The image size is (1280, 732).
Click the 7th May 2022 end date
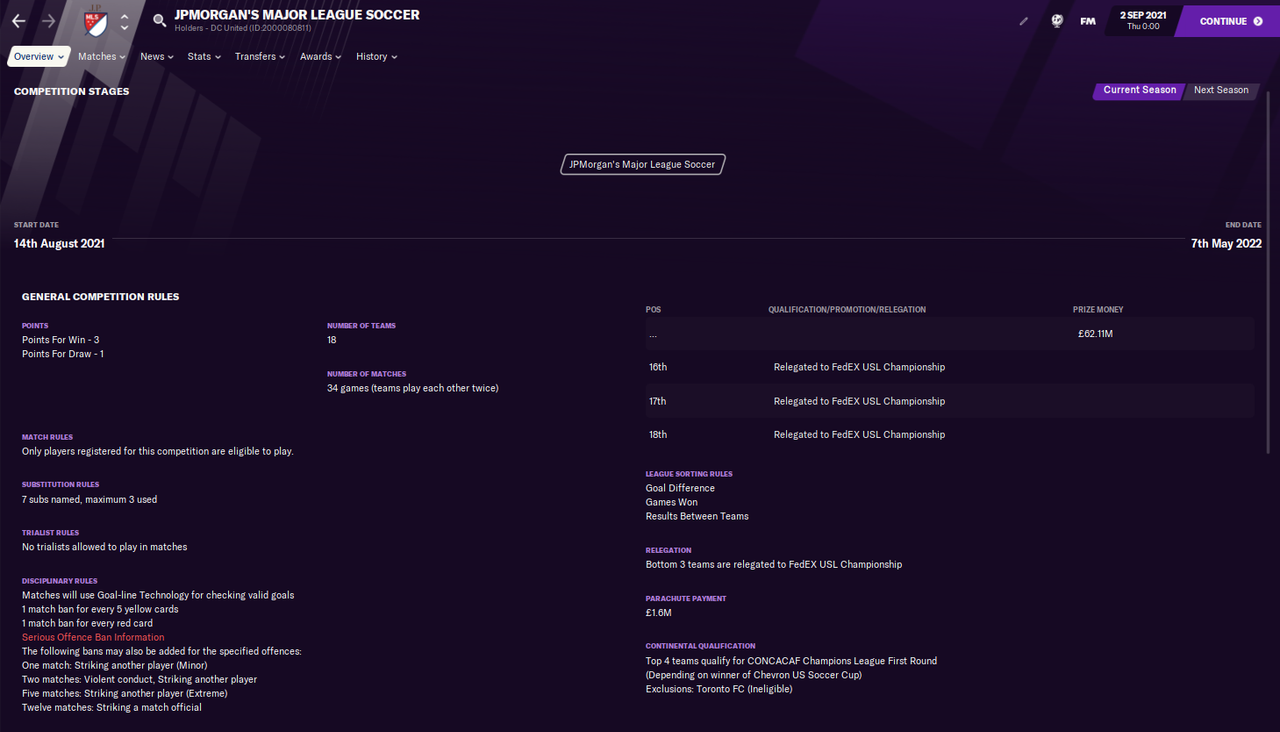[1226, 243]
